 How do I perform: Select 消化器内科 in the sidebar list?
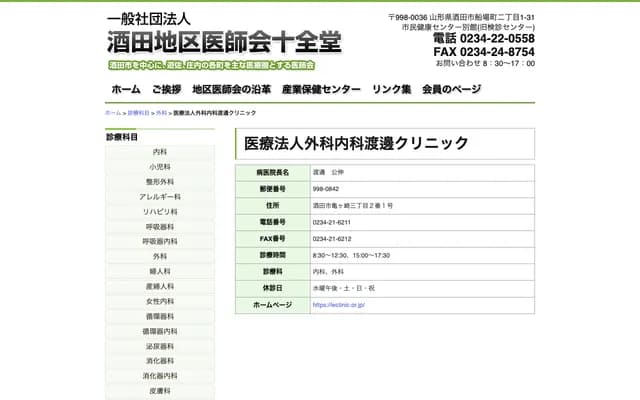click(x=160, y=376)
